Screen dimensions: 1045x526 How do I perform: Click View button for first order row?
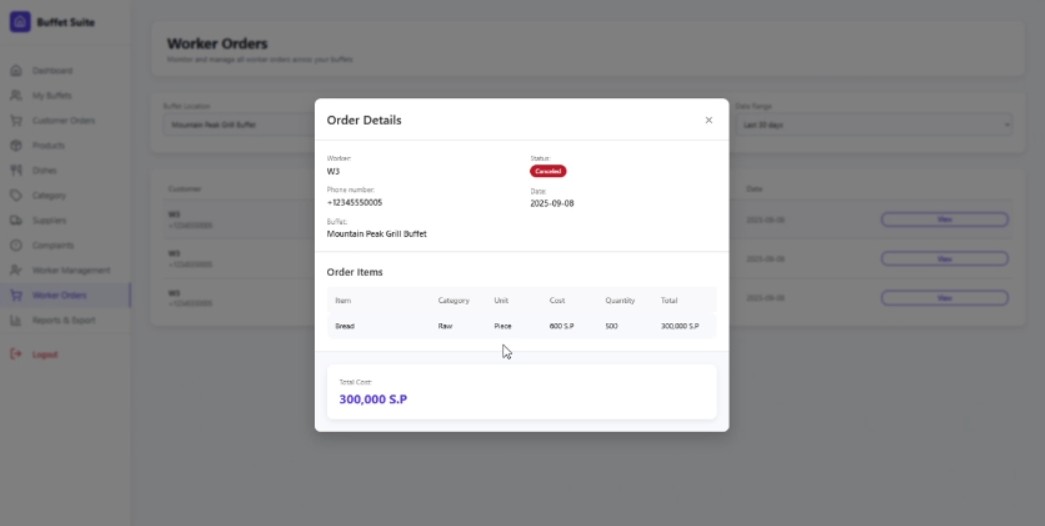coord(944,219)
